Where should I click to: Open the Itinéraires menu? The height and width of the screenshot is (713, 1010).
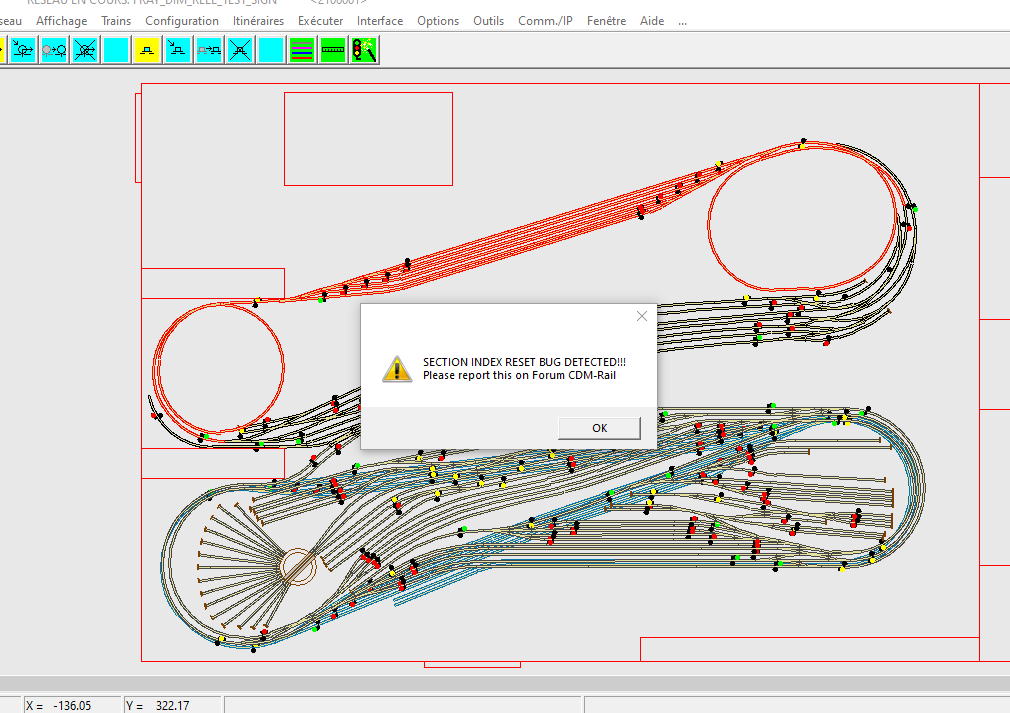(258, 21)
